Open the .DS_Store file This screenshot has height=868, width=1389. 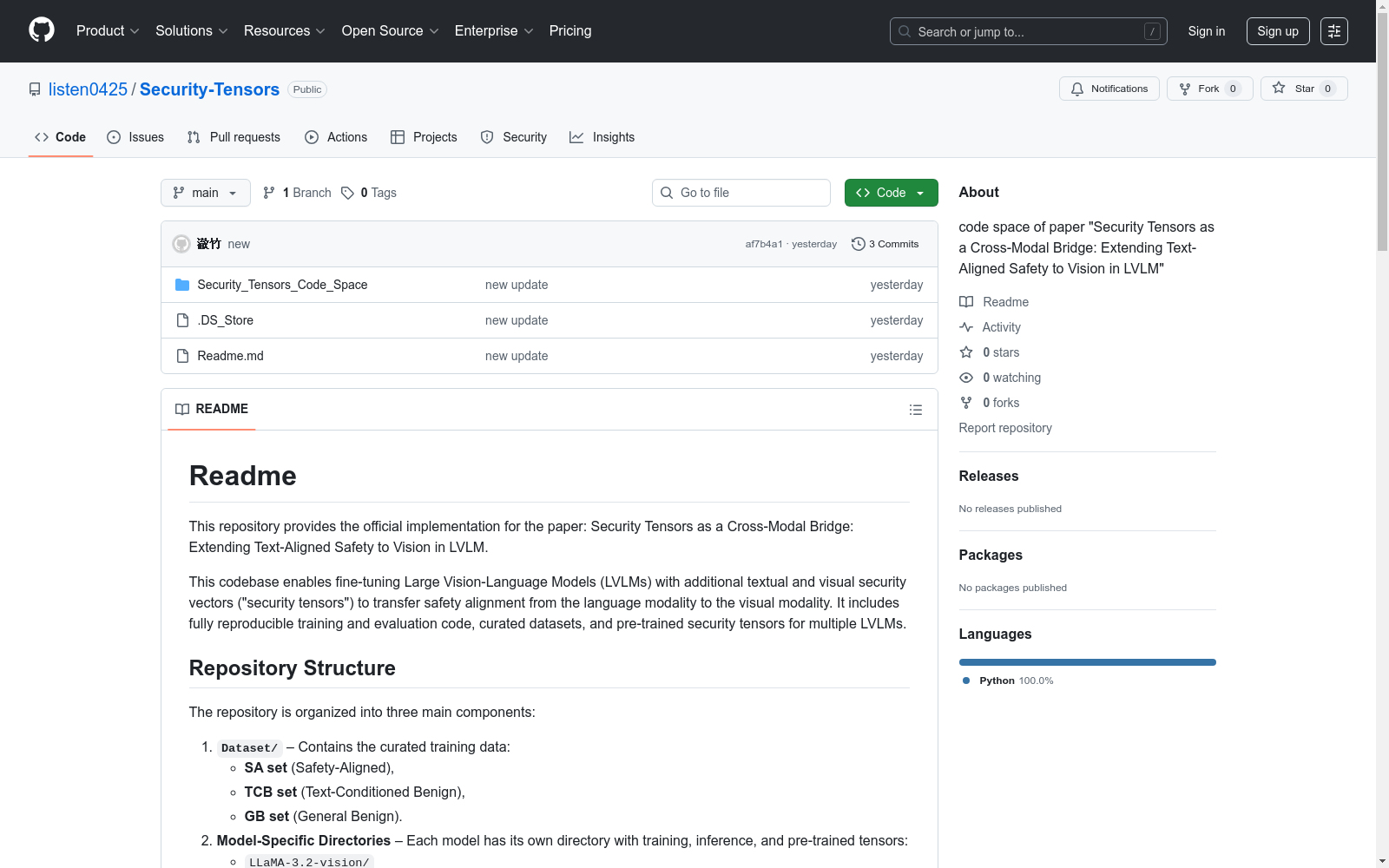tap(225, 320)
